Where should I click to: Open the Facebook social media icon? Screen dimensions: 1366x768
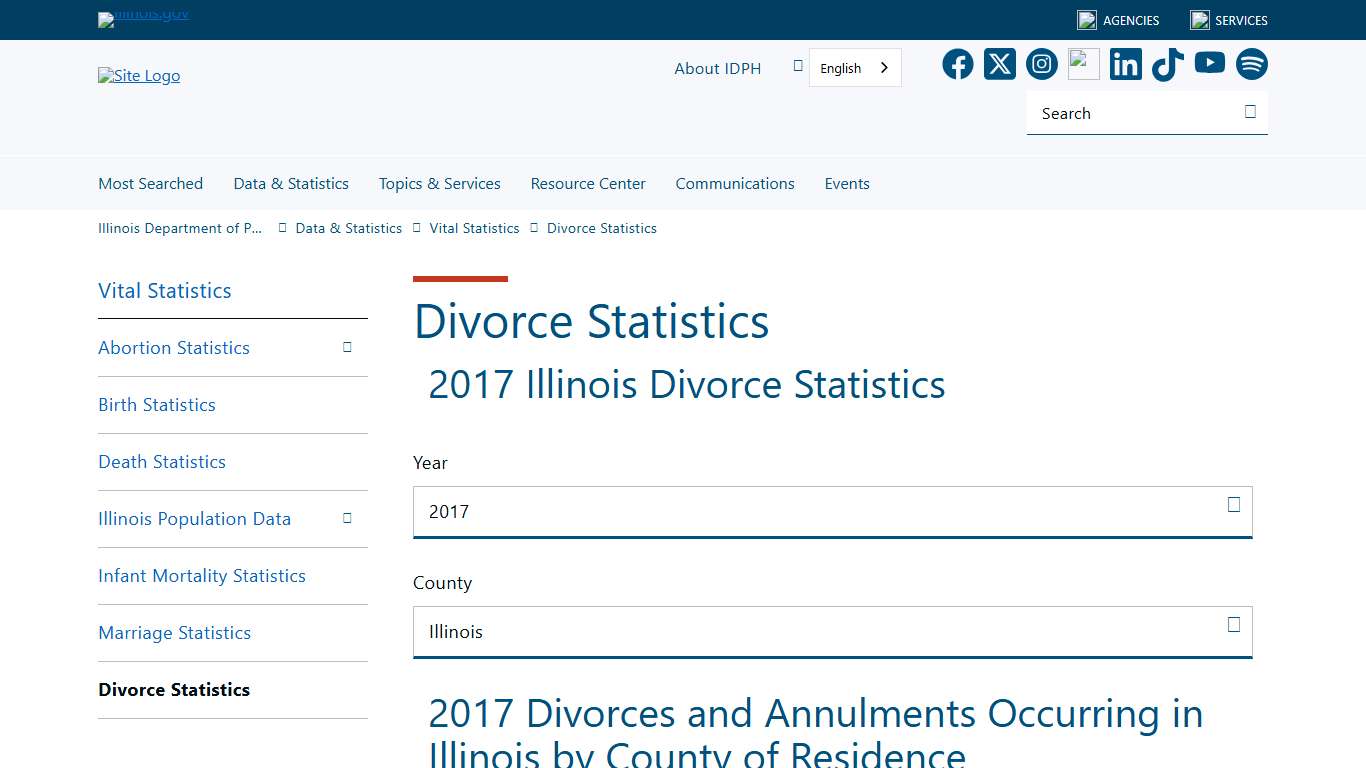[957, 64]
